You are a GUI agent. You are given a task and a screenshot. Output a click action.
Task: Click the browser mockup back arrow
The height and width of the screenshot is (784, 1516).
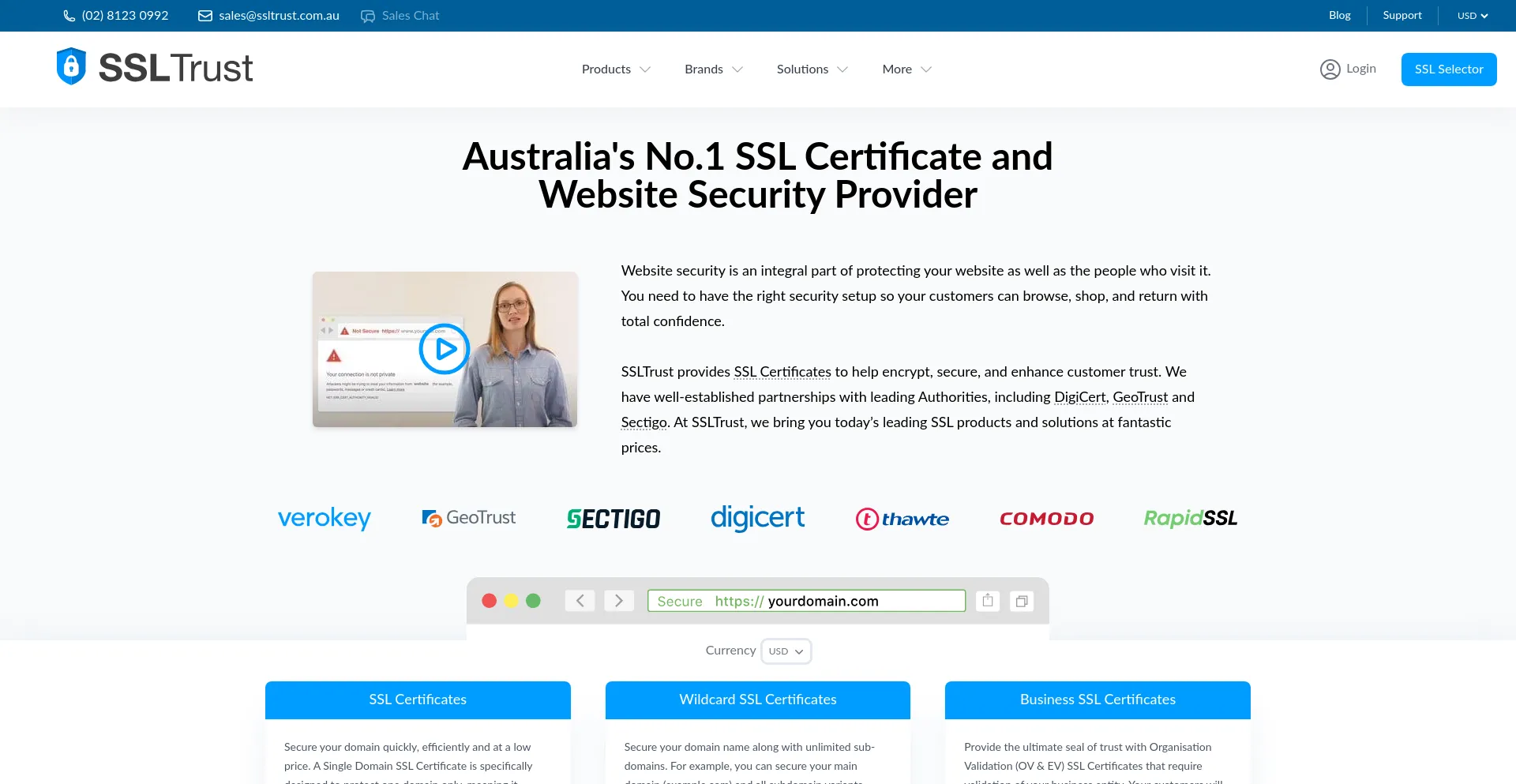click(580, 601)
